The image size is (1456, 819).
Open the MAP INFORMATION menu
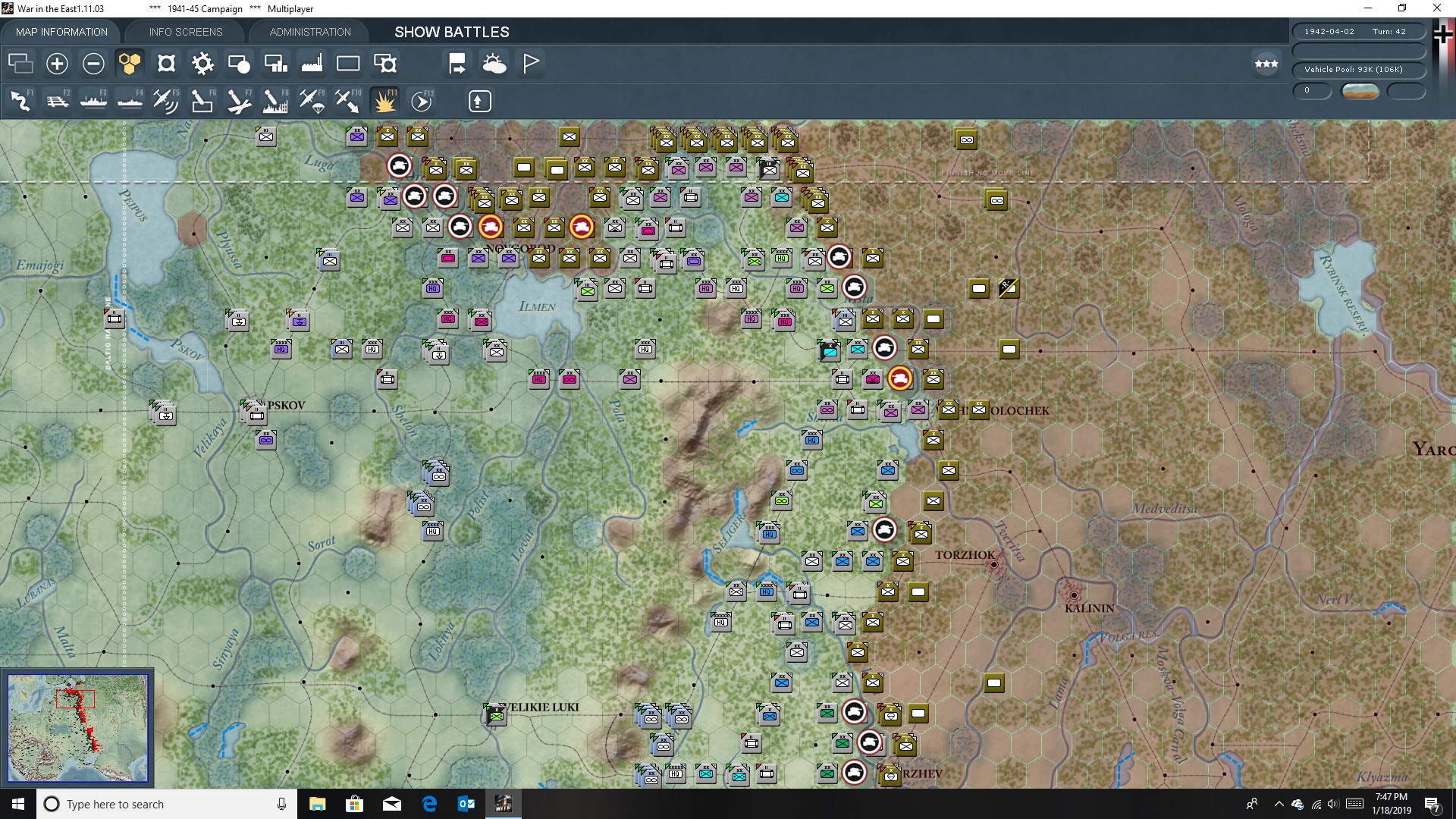pos(61,32)
